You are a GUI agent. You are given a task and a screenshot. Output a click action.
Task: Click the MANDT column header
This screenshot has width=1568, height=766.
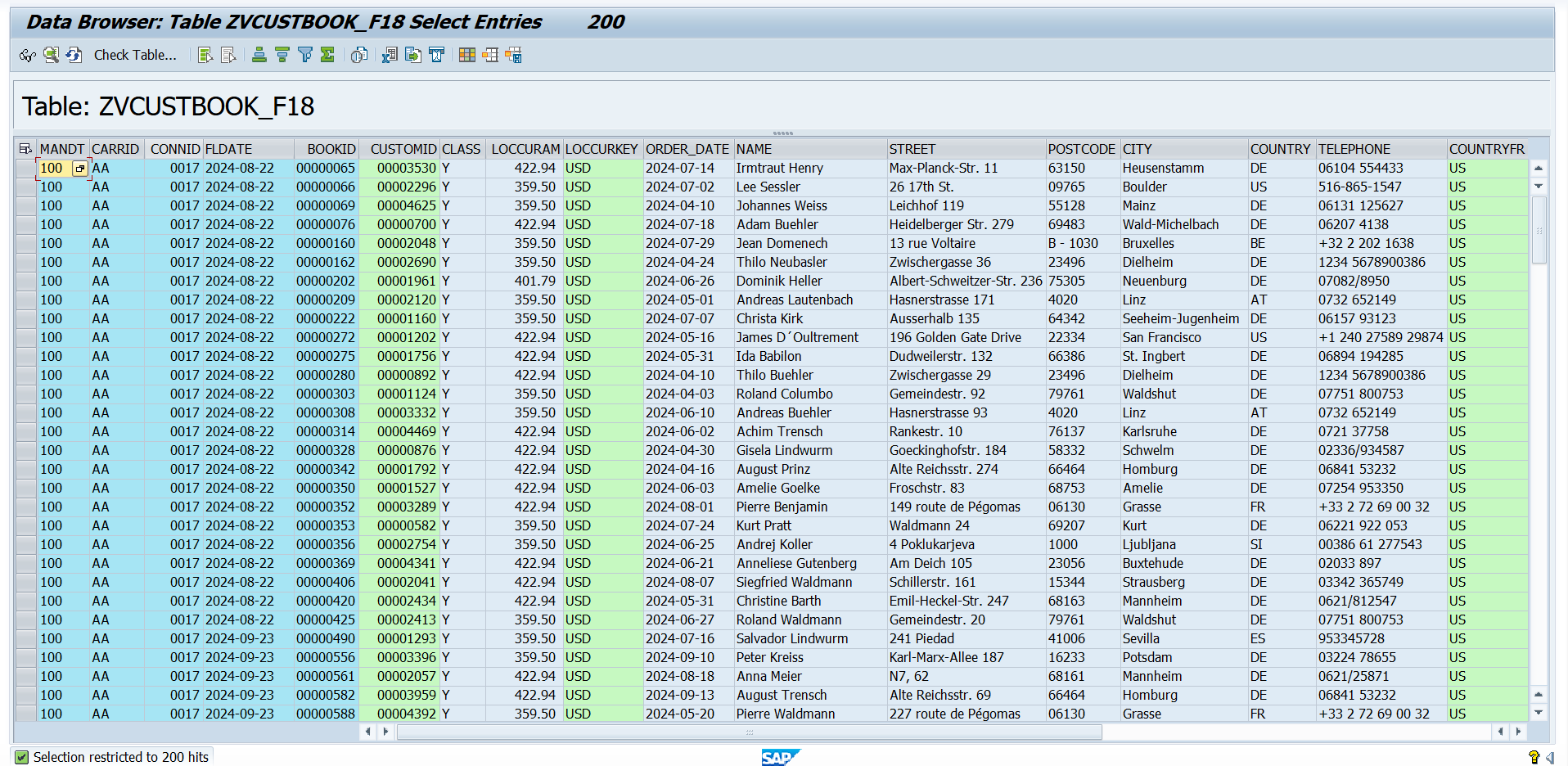coord(62,149)
